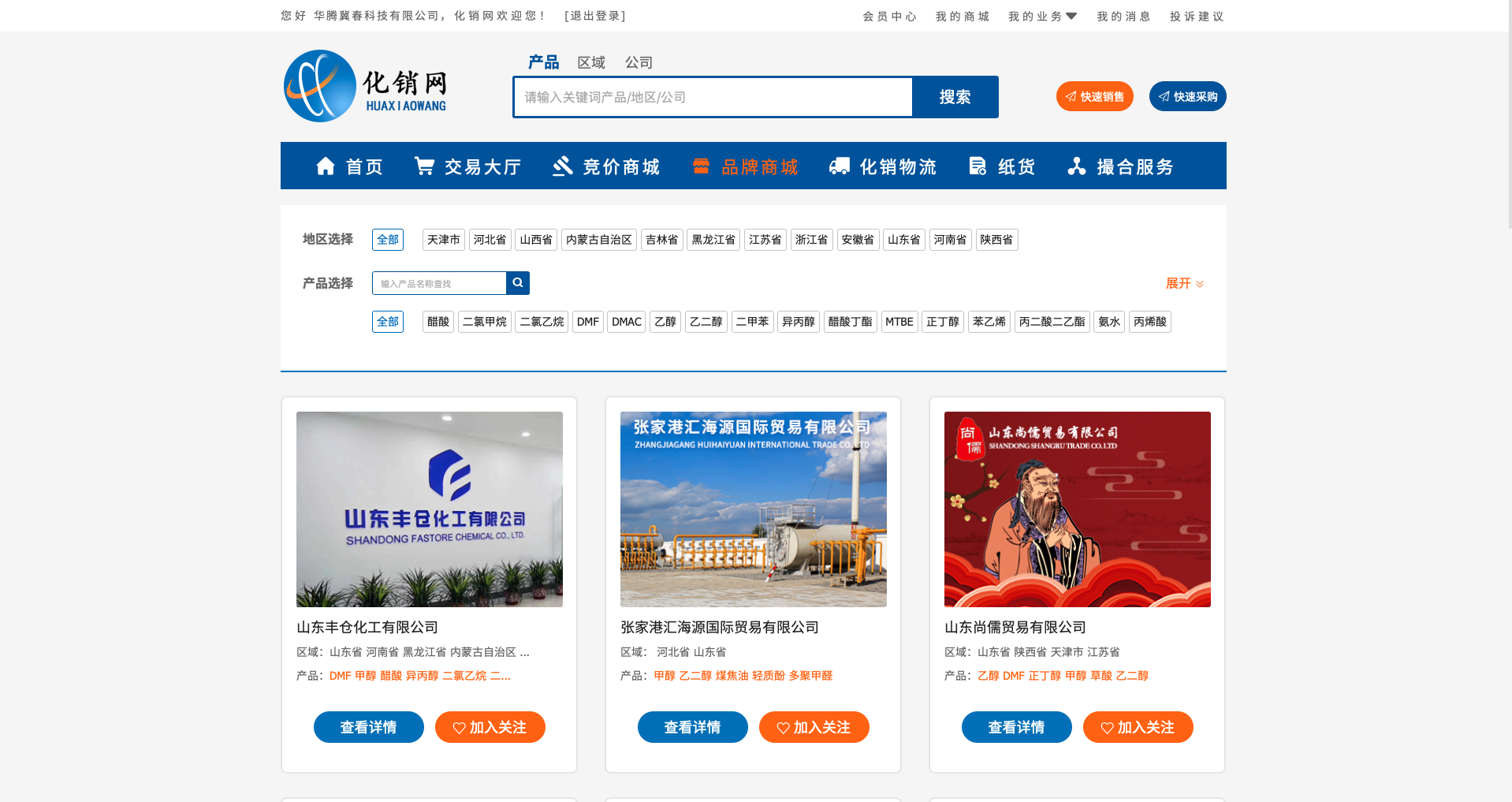Filter product by 异丙醇
Screen dimensions: 1512x802
pyautogui.click(x=799, y=322)
